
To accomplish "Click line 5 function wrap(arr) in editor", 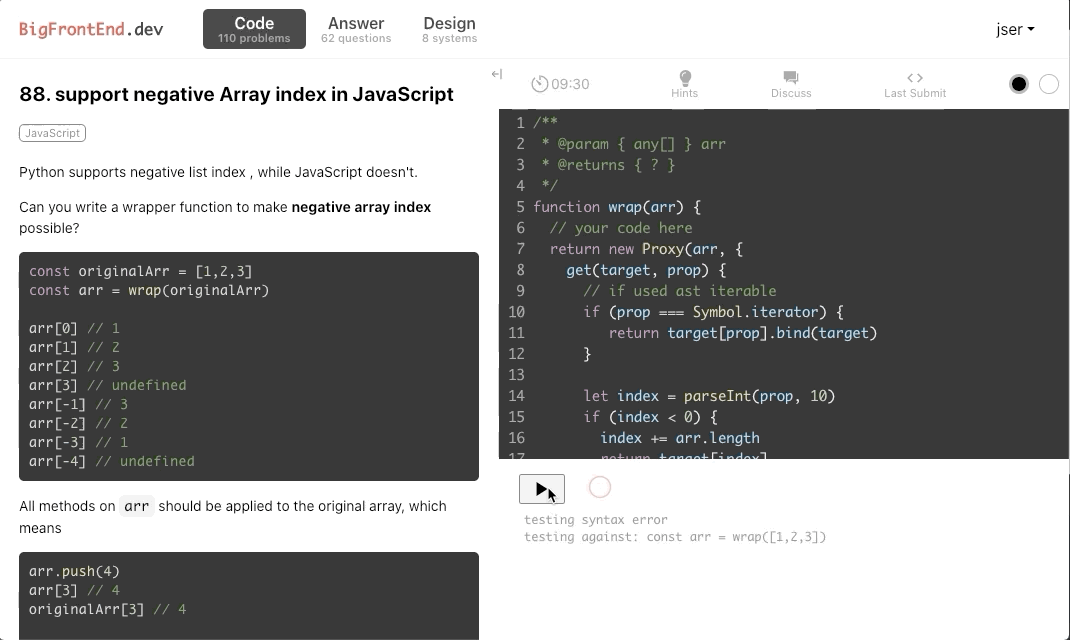I will 617,207.
